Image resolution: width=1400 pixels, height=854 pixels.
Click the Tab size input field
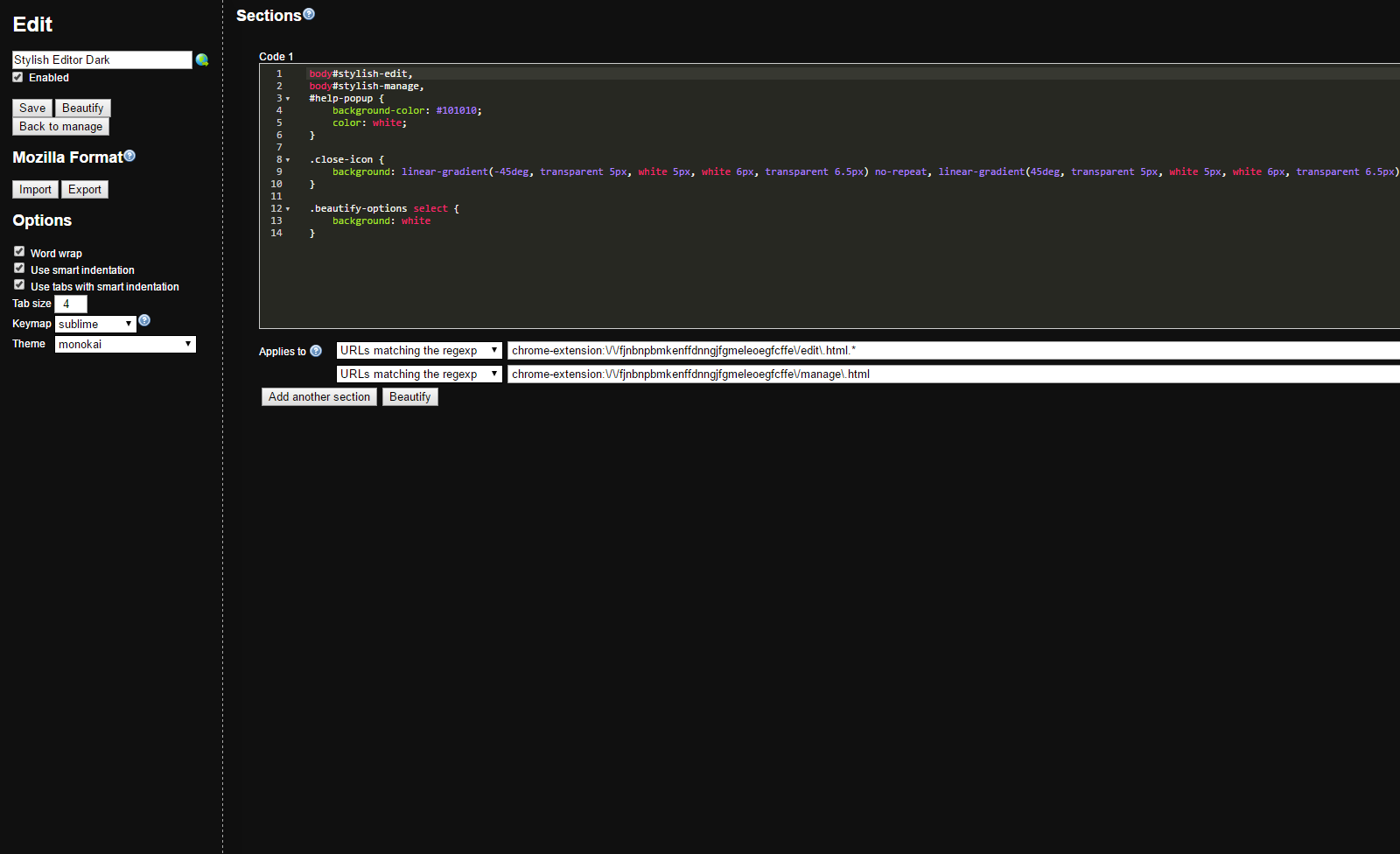coord(71,304)
